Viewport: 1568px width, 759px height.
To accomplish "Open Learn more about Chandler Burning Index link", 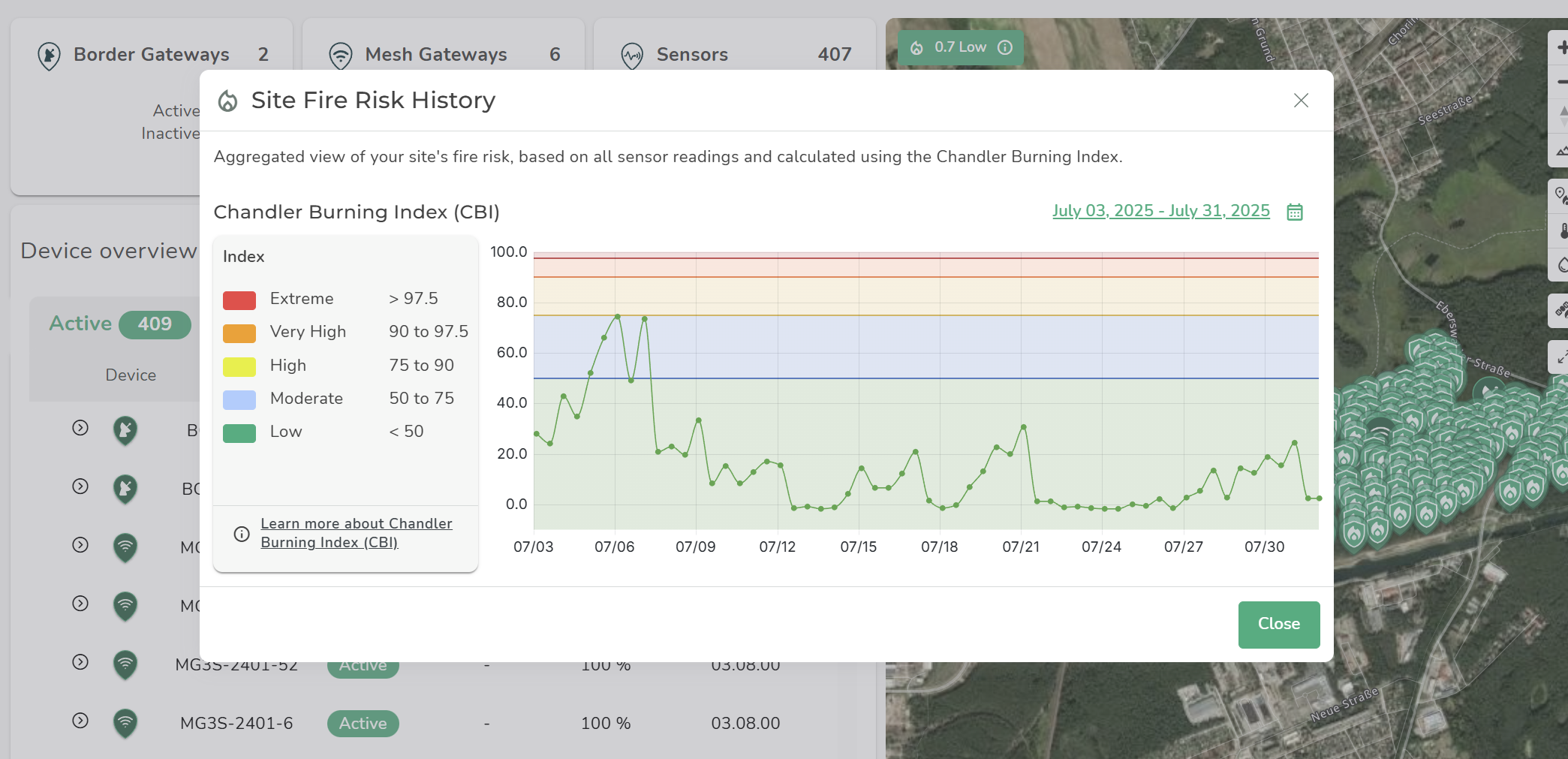I will (x=357, y=533).
